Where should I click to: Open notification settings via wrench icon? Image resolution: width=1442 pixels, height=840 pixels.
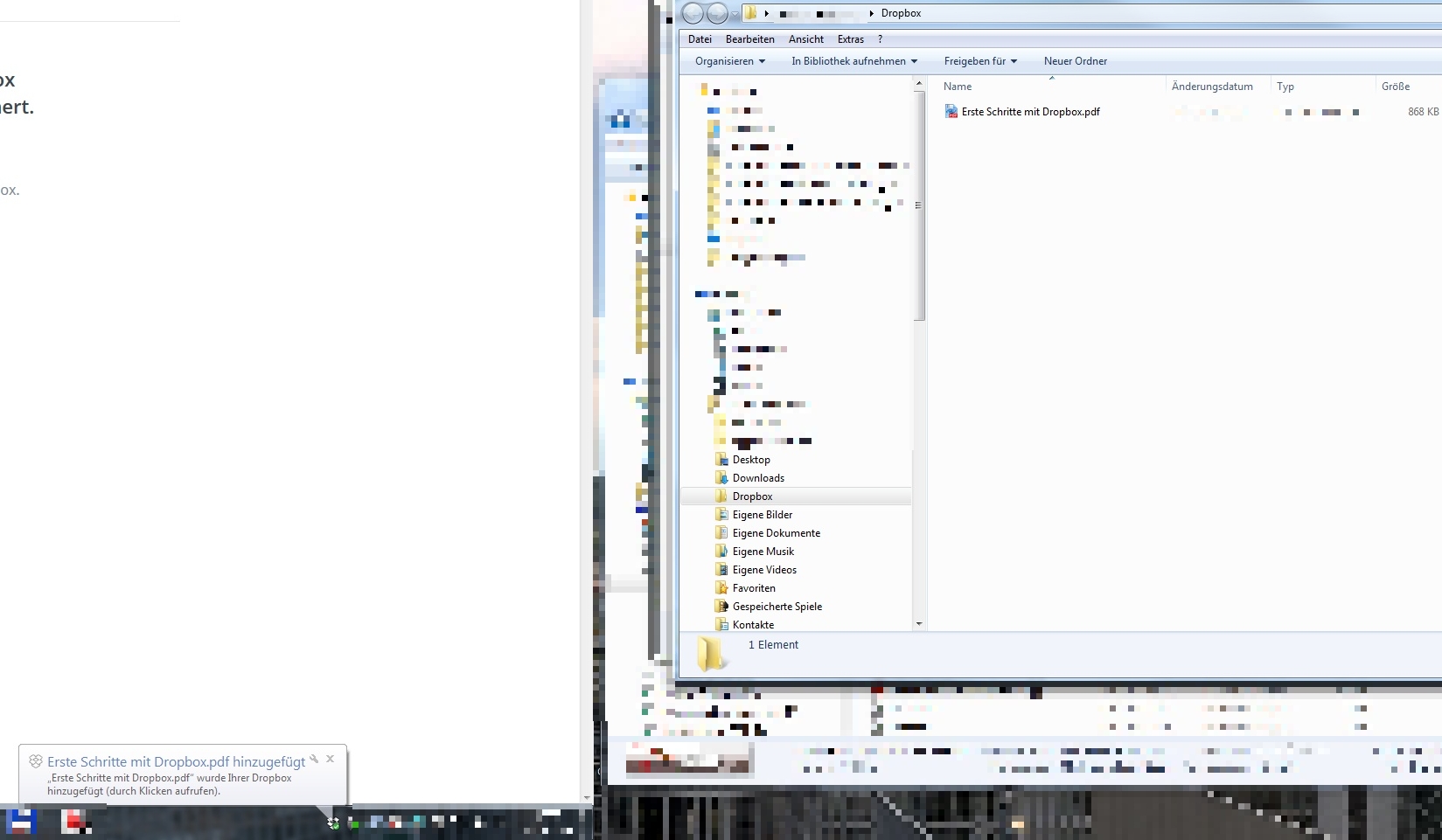pos(314,759)
